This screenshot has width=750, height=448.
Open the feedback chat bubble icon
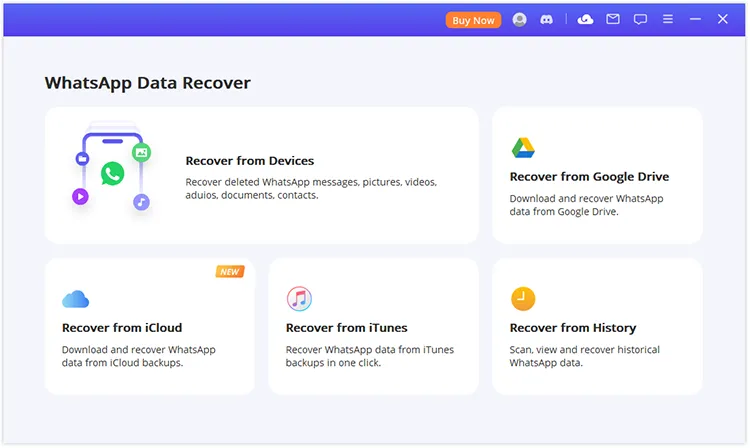640,19
